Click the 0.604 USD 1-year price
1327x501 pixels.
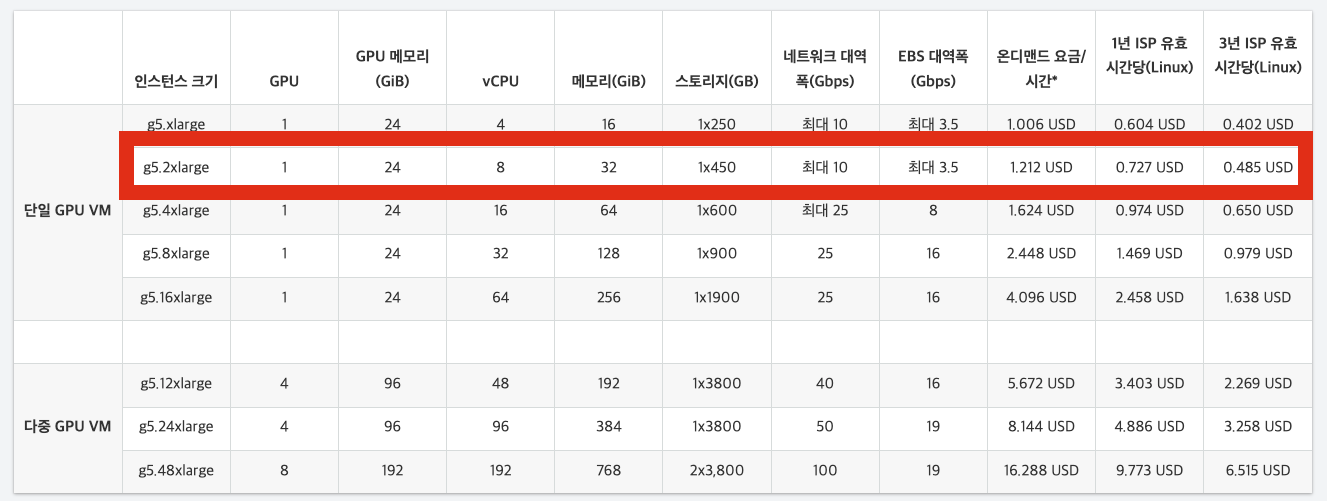pos(1149,124)
